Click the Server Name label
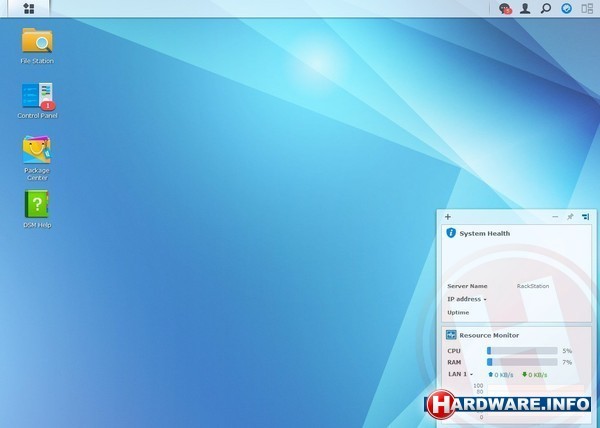The height and width of the screenshot is (428, 600). [467, 286]
